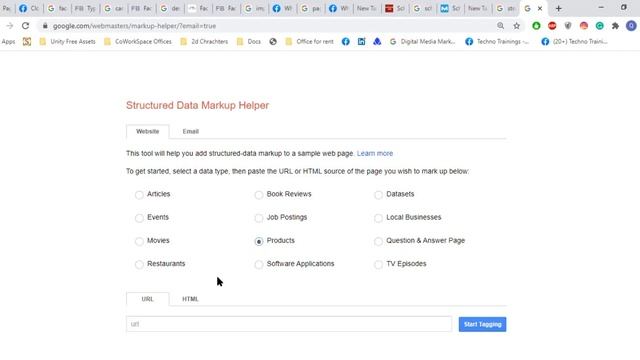This screenshot has width=640, height=360.
Task: Open CoWorkSpace Offices bookmark folder
Action: coord(138,41)
